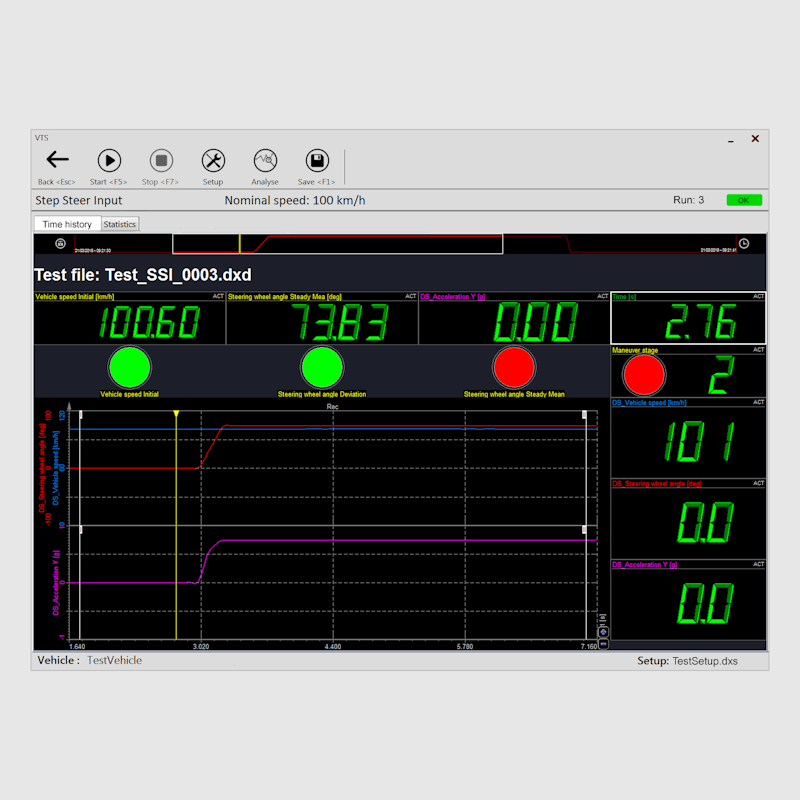Click the chart zoom magnifier icon
The width and height of the screenshot is (800, 800).
pos(604,617)
